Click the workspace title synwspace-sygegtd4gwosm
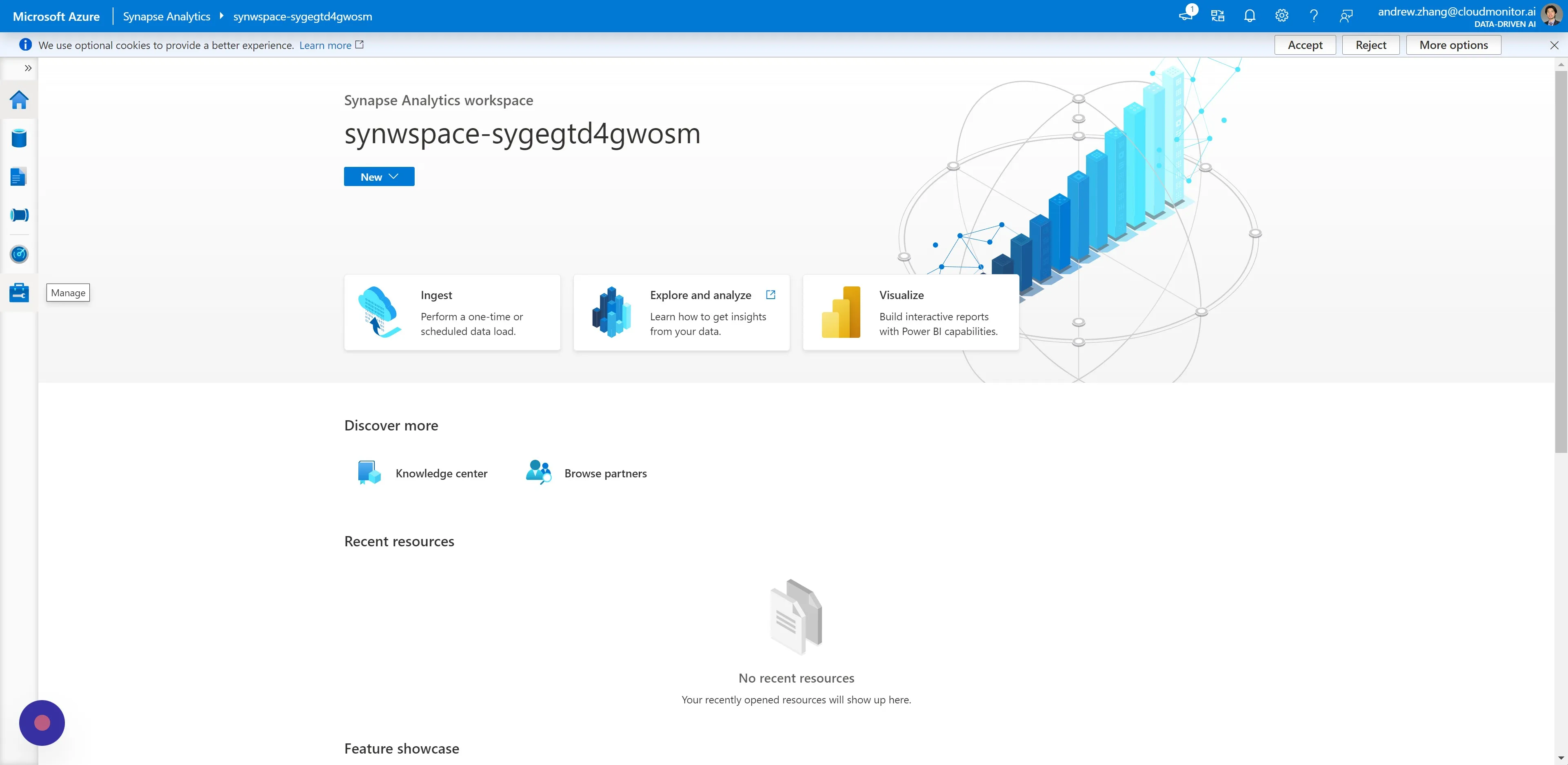 pyautogui.click(x=522, y=134)
